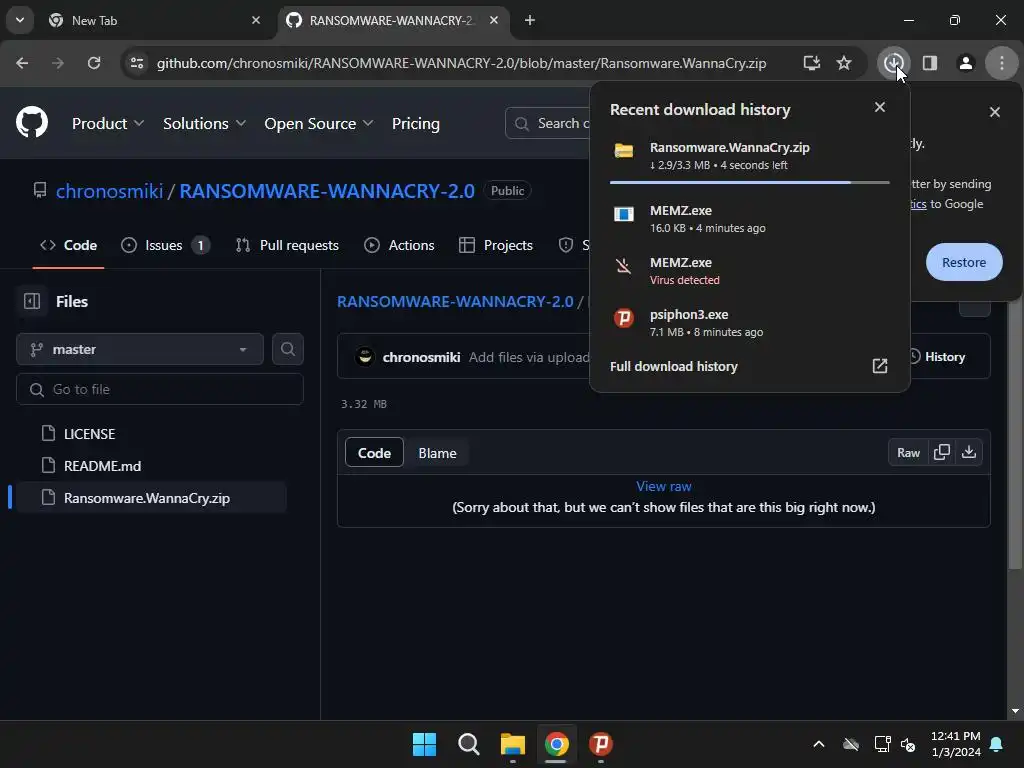1024x768 pixels.
Task: Open the View raw link
Action: (664, 486)
